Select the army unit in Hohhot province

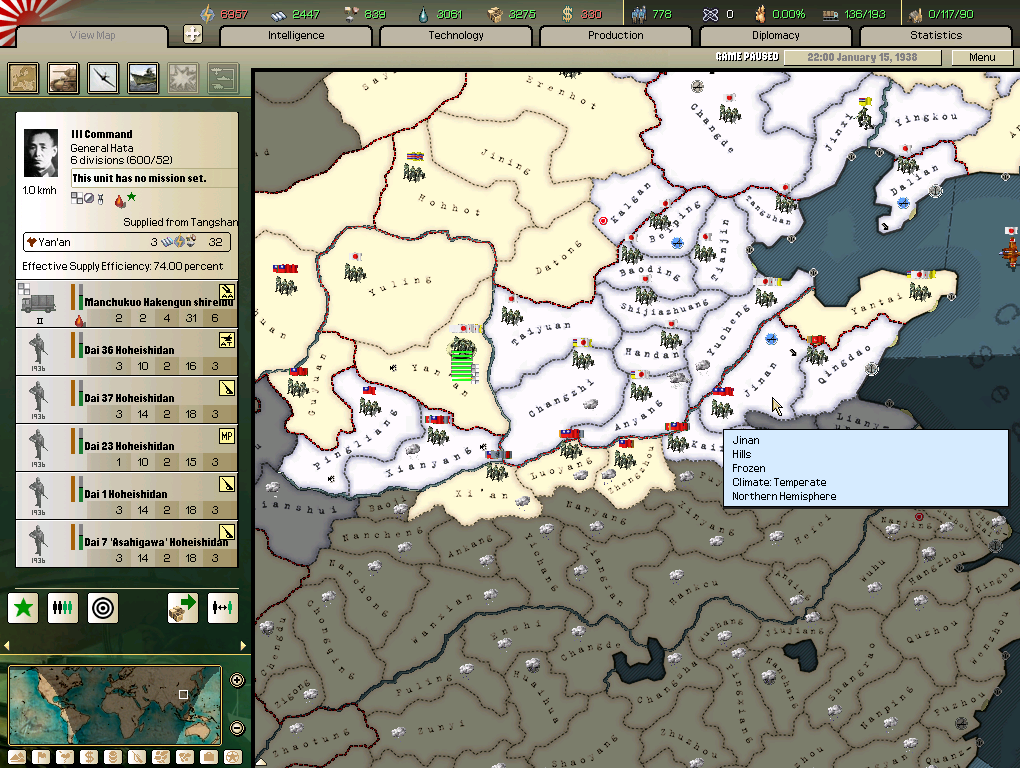tap(414, 172)
